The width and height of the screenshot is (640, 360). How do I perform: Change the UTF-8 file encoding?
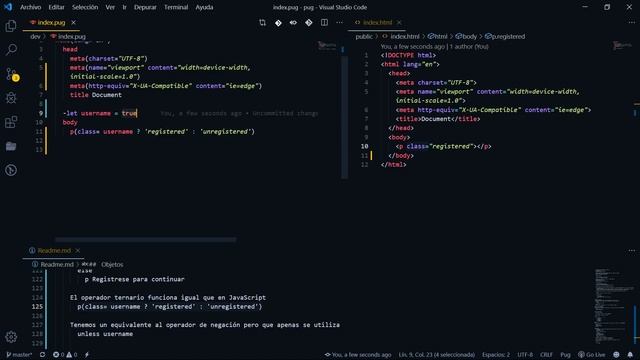(525, 355)
